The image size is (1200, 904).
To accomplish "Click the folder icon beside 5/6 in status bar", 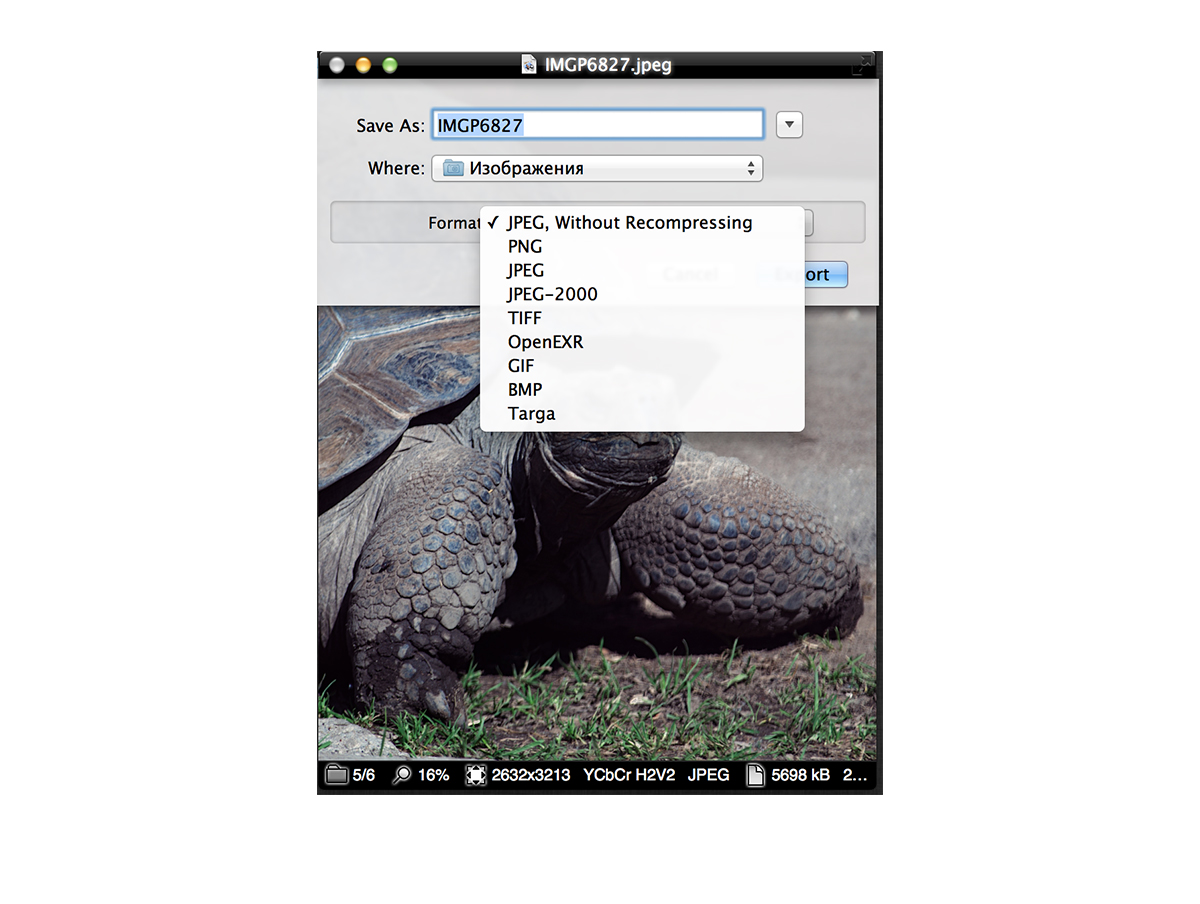I will 337,775.
